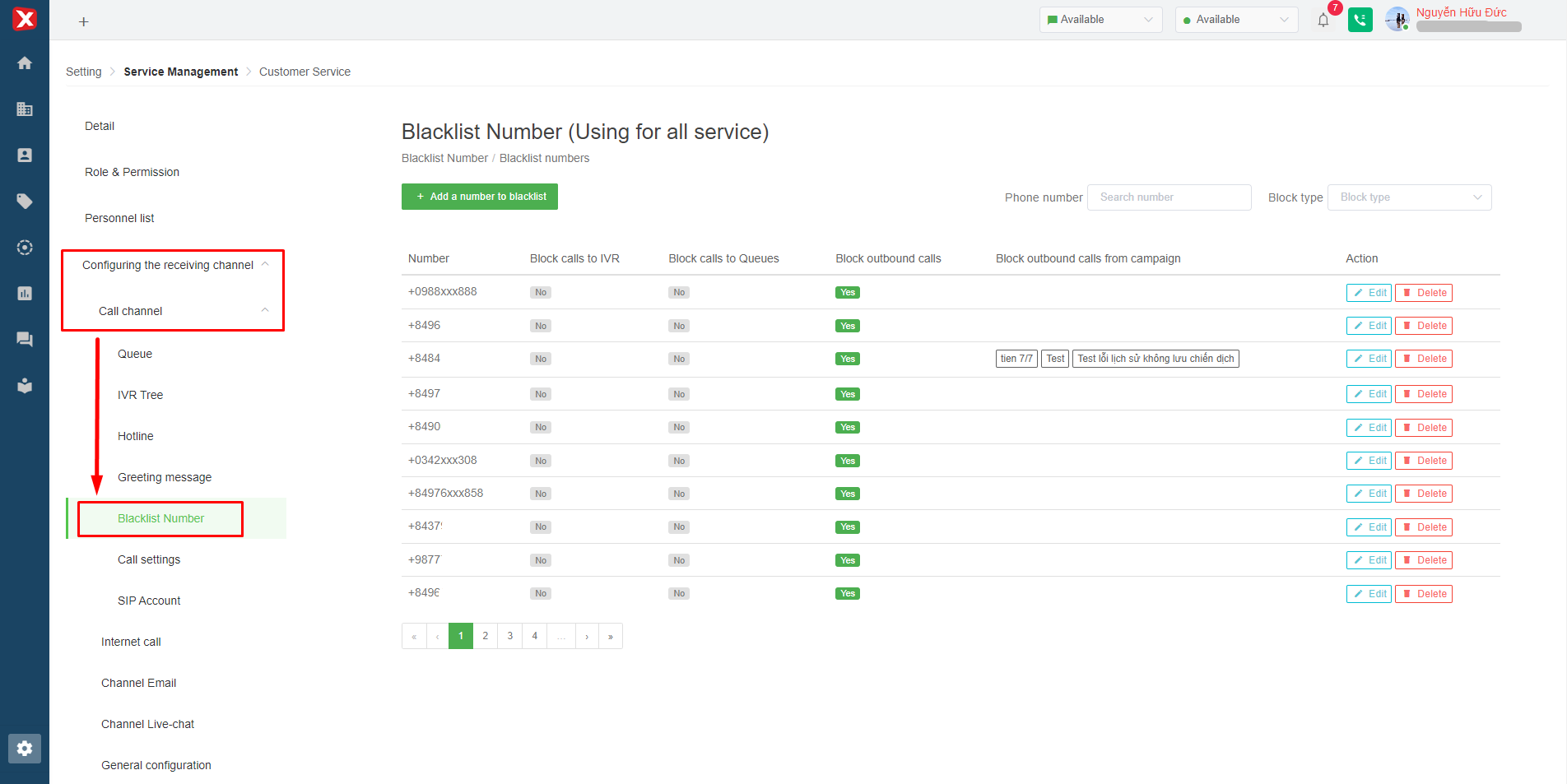Open the bar chart reports sidebar icon
The image size is (1567, 784).
point(25,294)
